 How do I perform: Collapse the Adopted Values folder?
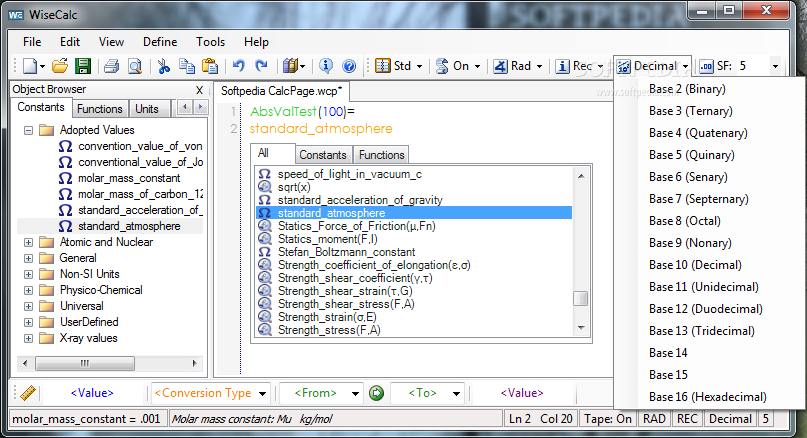tap(28, 130)
